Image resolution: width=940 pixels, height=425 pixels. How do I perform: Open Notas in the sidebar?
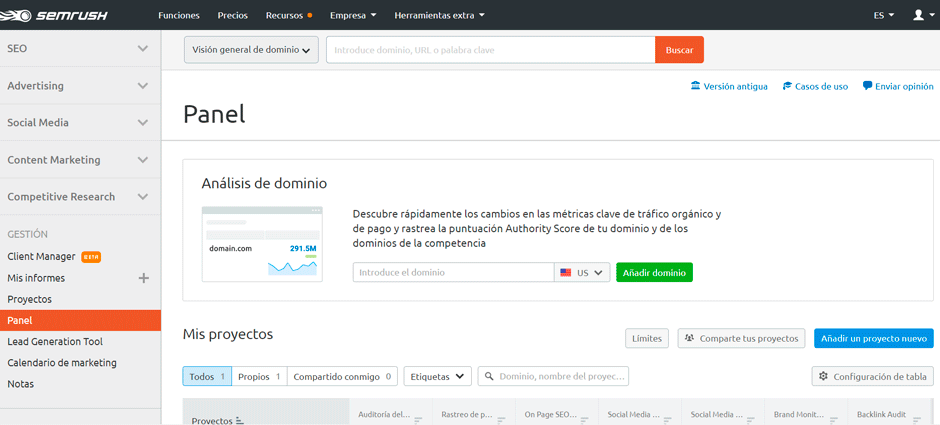click(x=20, y=384)
